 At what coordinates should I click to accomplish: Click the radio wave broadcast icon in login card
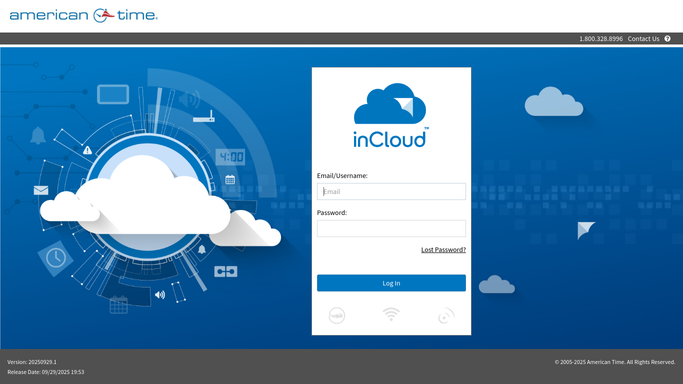click(x=446, y=316)
